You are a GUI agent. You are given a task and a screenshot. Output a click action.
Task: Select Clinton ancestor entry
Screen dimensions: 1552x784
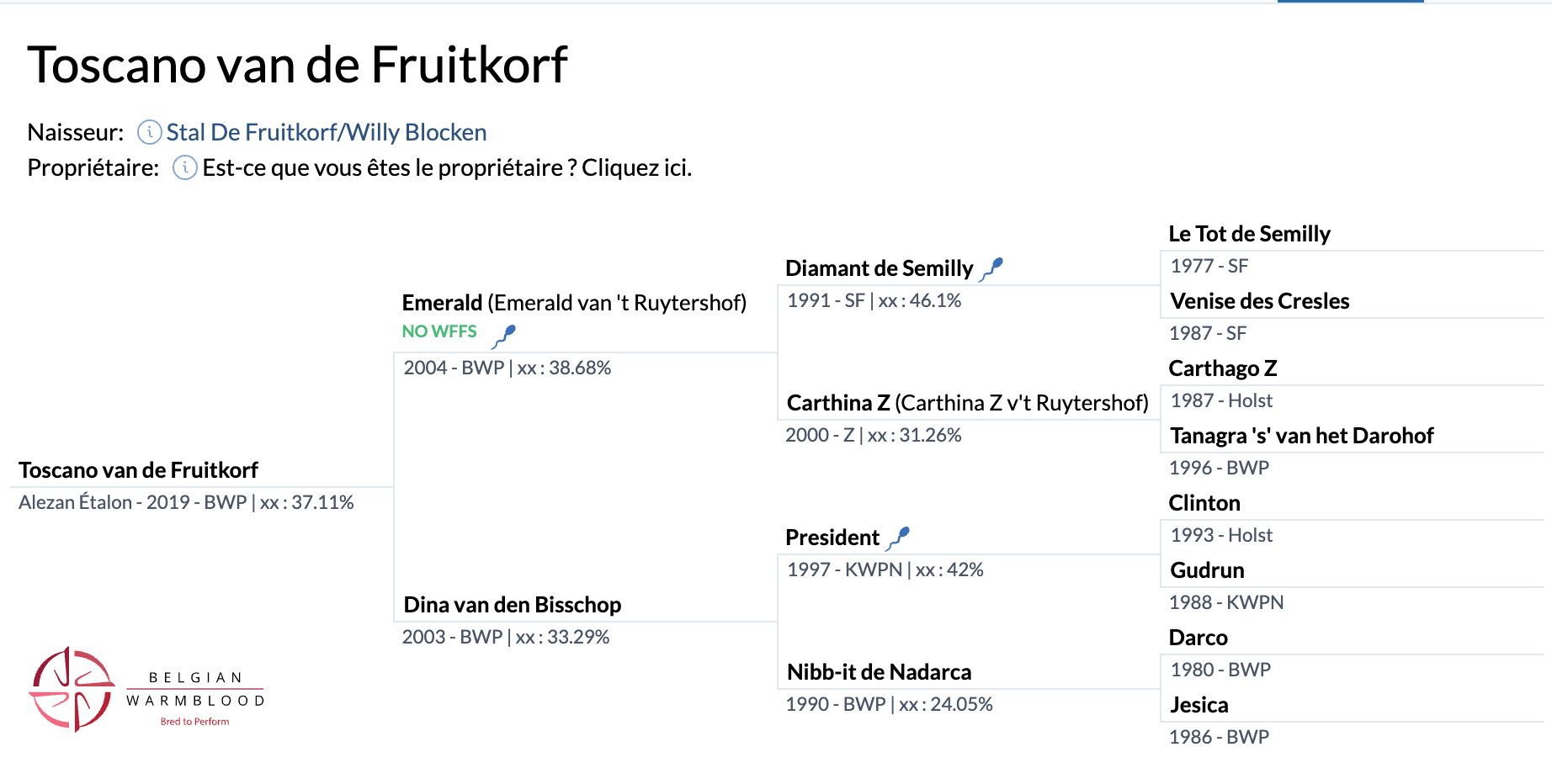(x=1204, y=503)
